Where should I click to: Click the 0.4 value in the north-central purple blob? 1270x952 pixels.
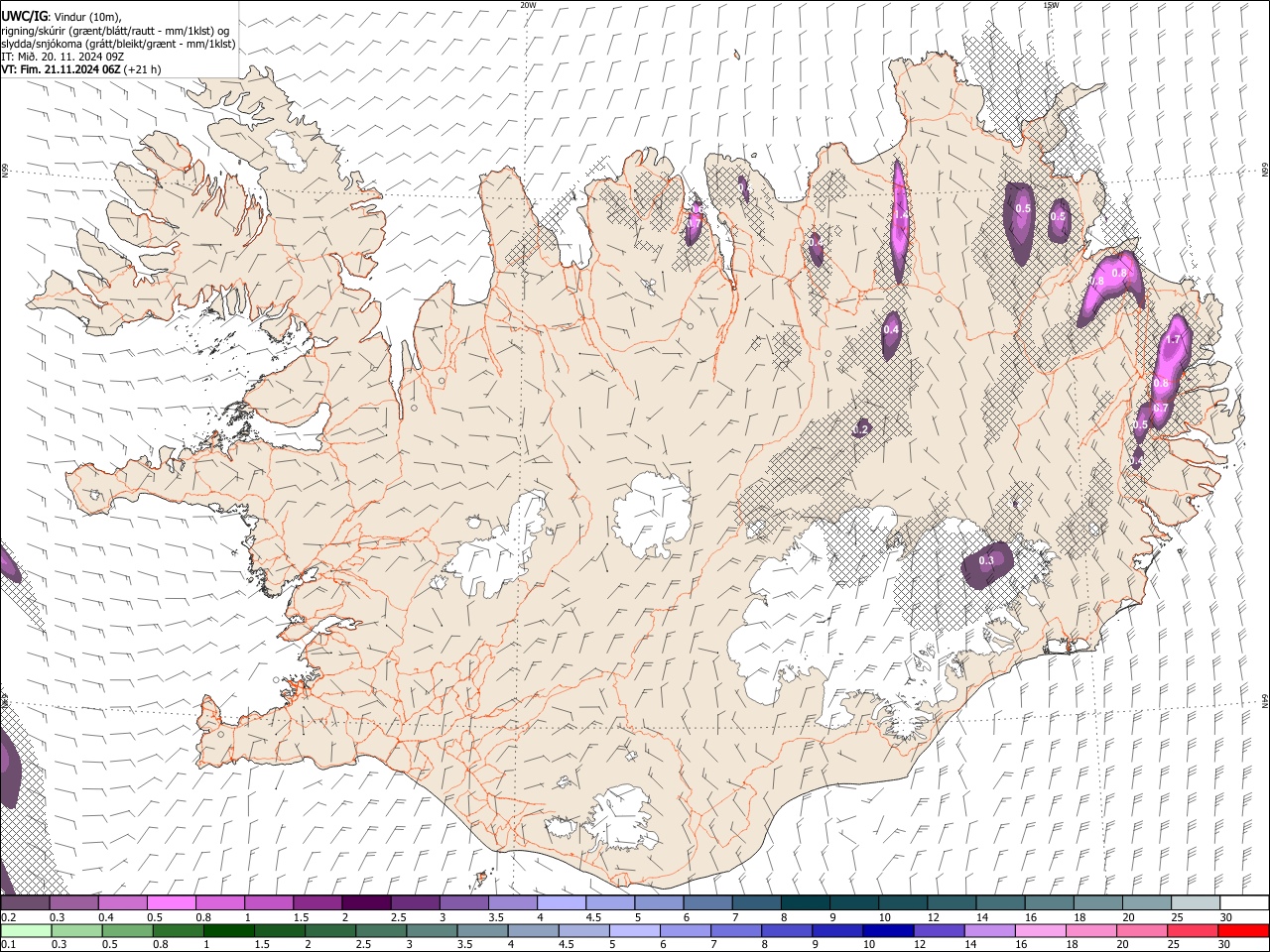click(891, 329)
